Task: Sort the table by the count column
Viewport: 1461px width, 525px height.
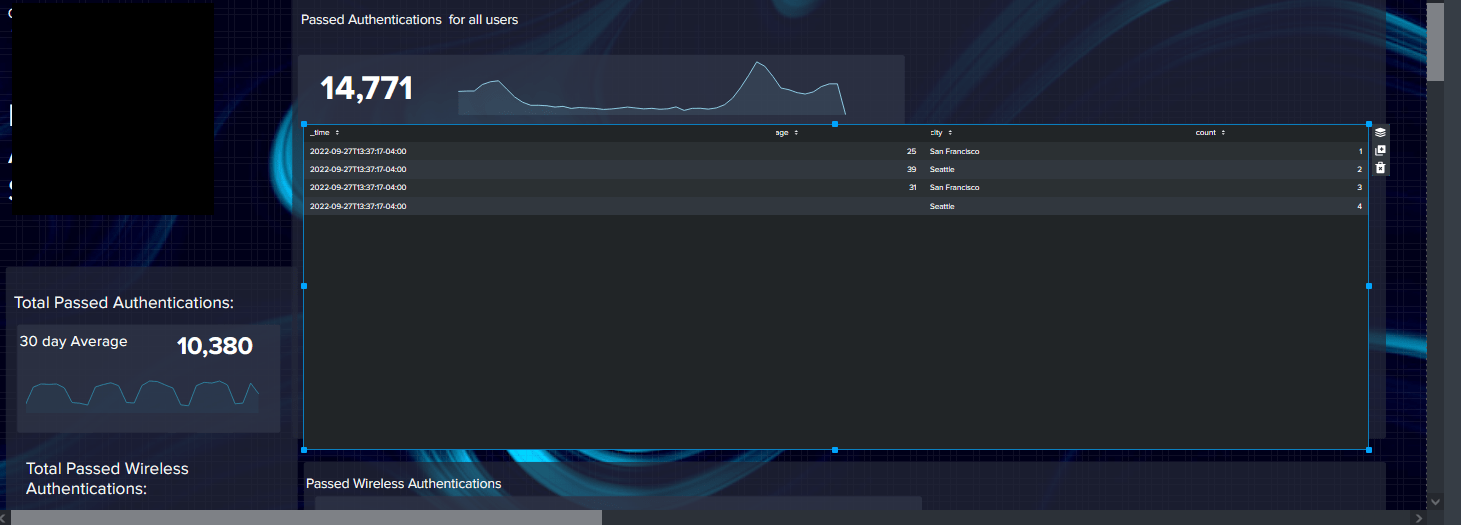Action: [x=1210, y=132]
